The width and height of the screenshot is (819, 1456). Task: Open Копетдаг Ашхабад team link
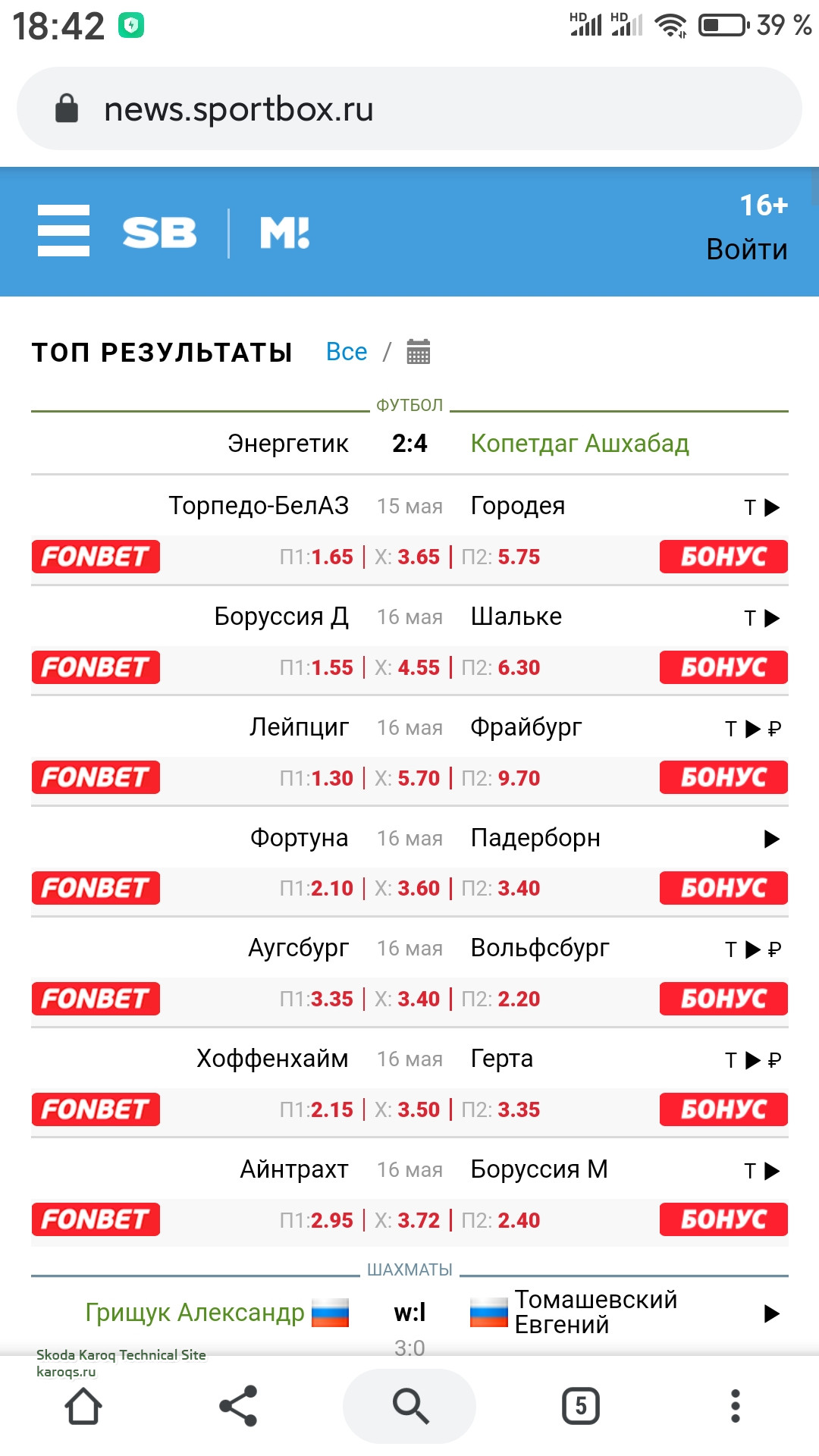click(579, 444)
